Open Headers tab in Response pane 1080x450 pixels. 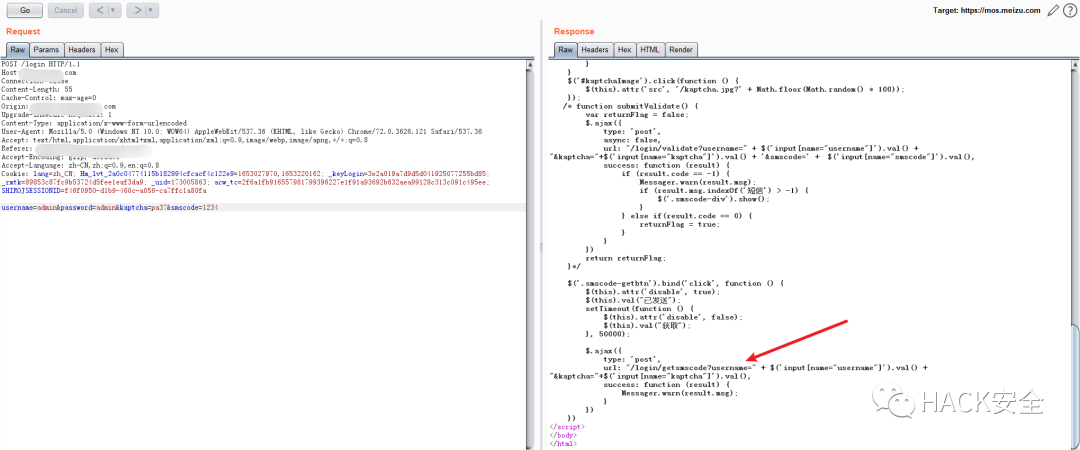click(594, 50)
